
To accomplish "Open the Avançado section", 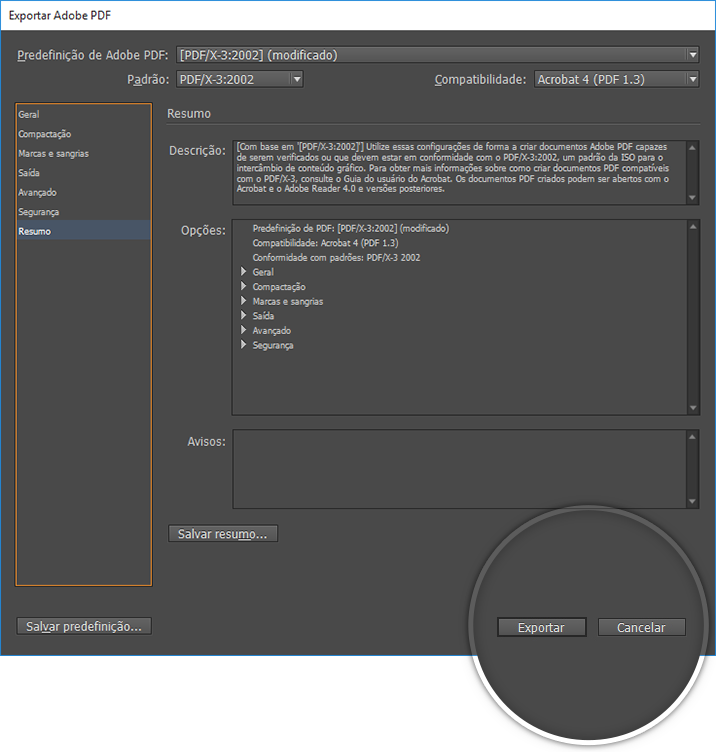I will pos(38,192).
